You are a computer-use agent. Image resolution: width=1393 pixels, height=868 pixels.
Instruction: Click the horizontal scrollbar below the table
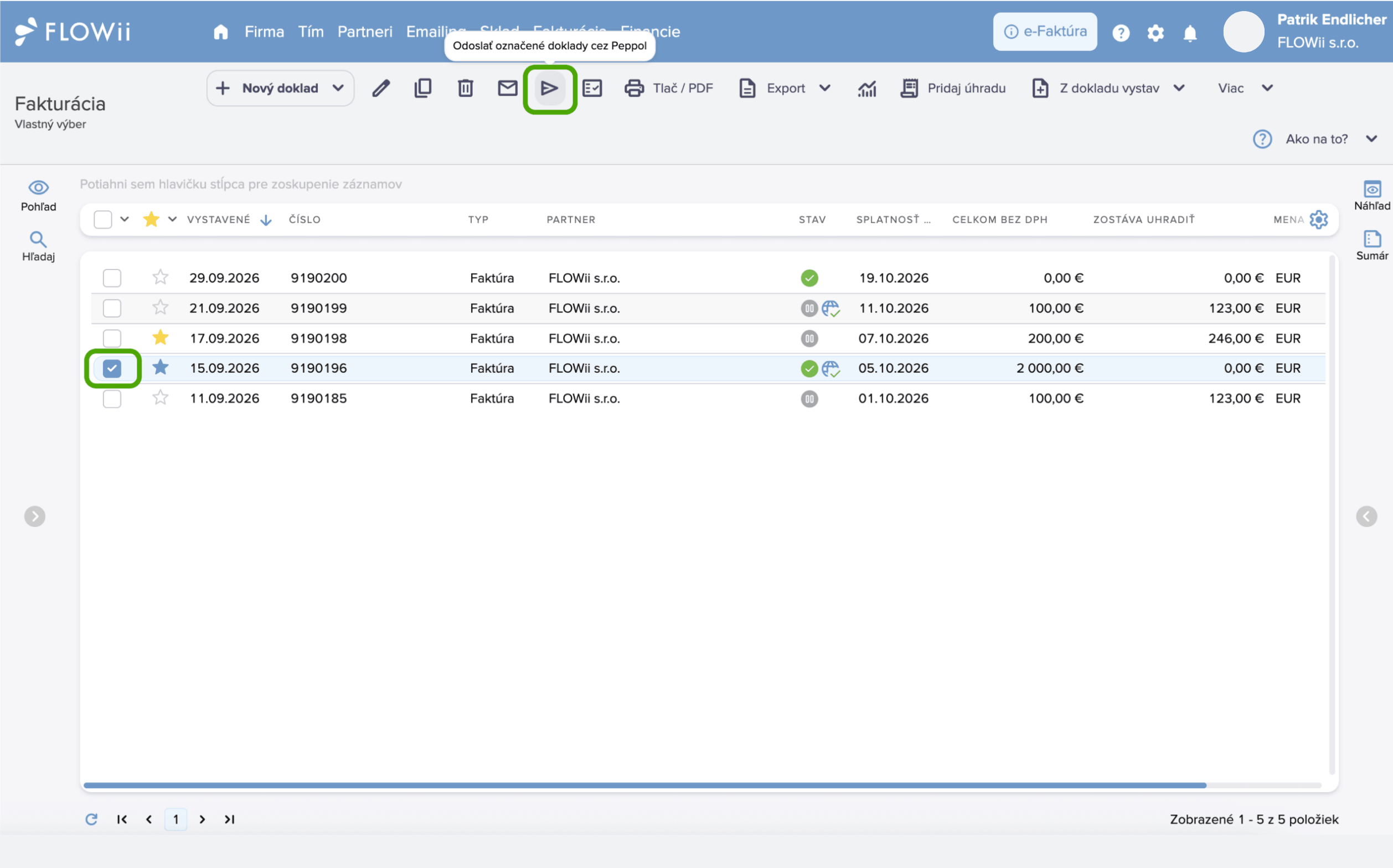click(645, 785)
